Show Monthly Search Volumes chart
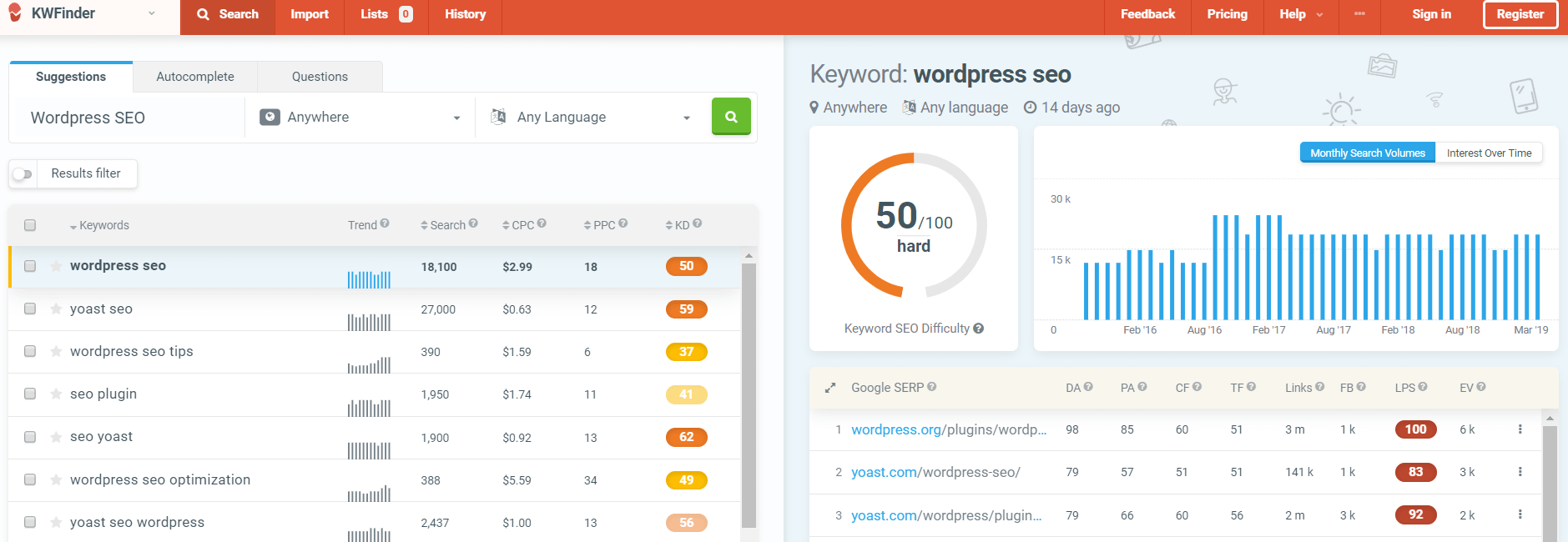Image resolution: width=1568 pixels, height=542 pixels. (1368, 153)
